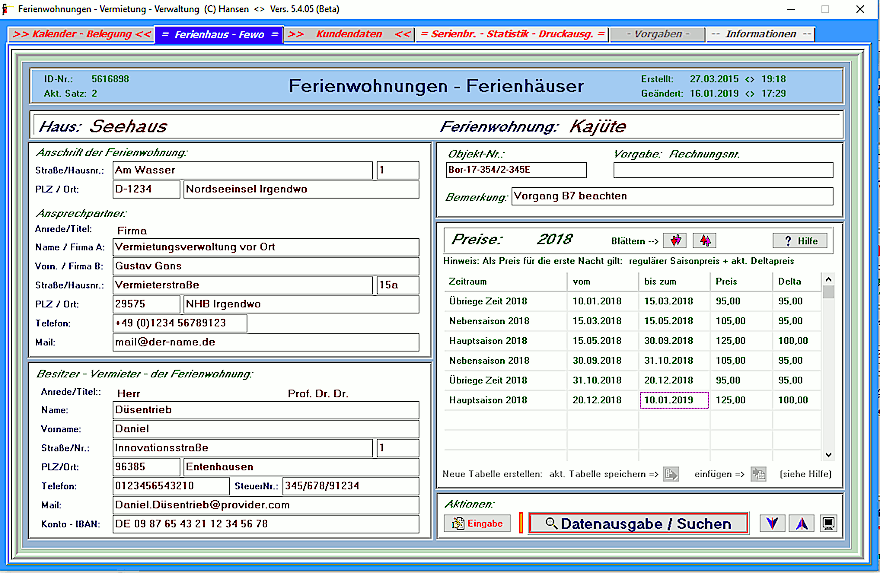Click the Objekt-Nr. input field
Image resolution: width=880 pixels, height=573 pixels.
(x=516, y=170)
